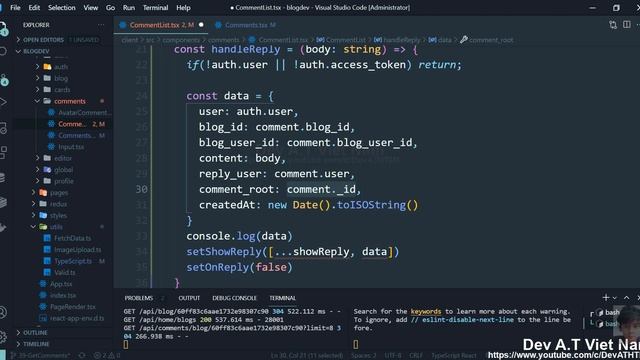Open FetchData.ts in explorer
The image size is (640, 360).
coord(67,238)
